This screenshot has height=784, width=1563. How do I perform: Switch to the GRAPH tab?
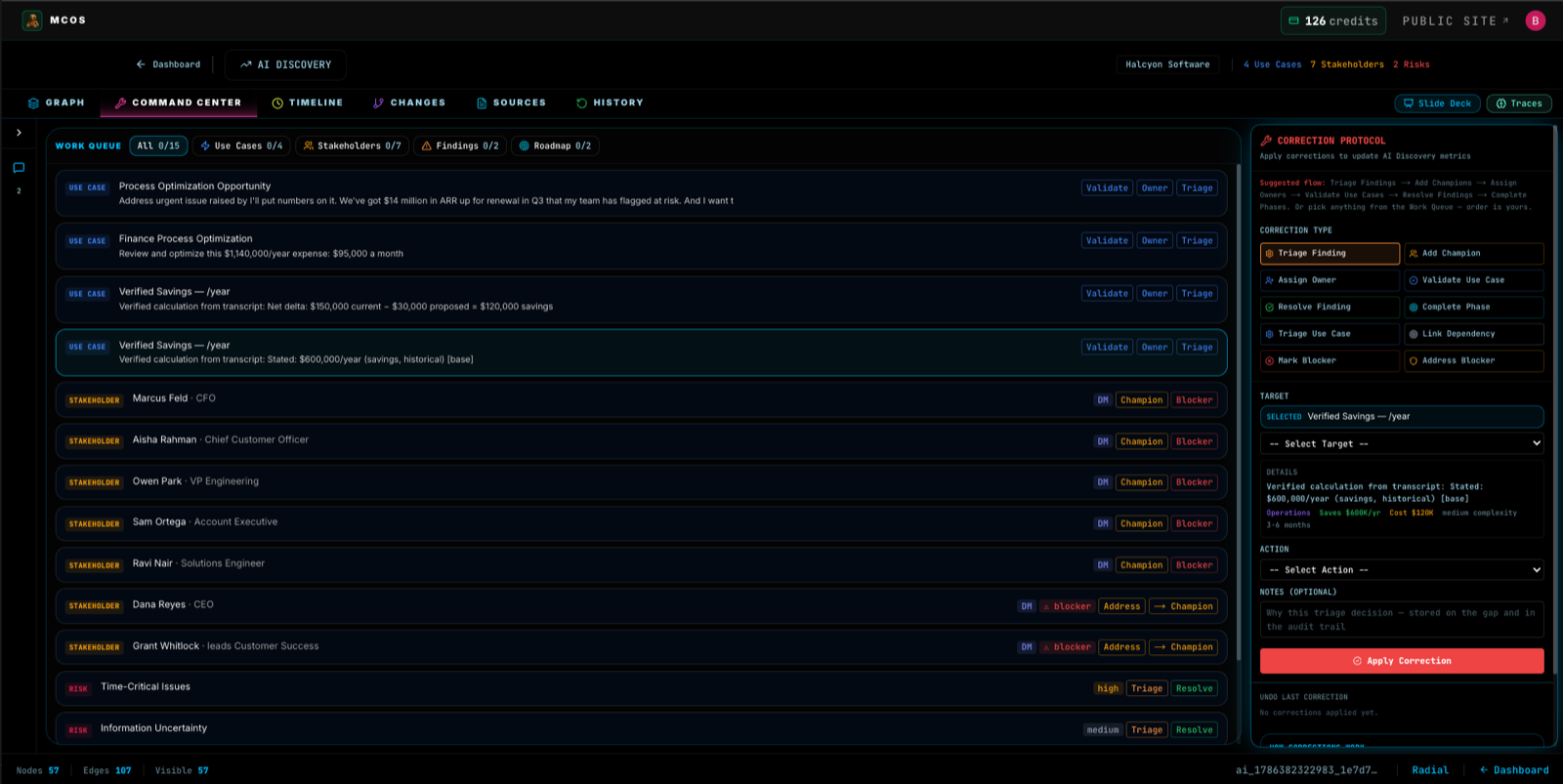pyautogui.click(x=57, y=103)
